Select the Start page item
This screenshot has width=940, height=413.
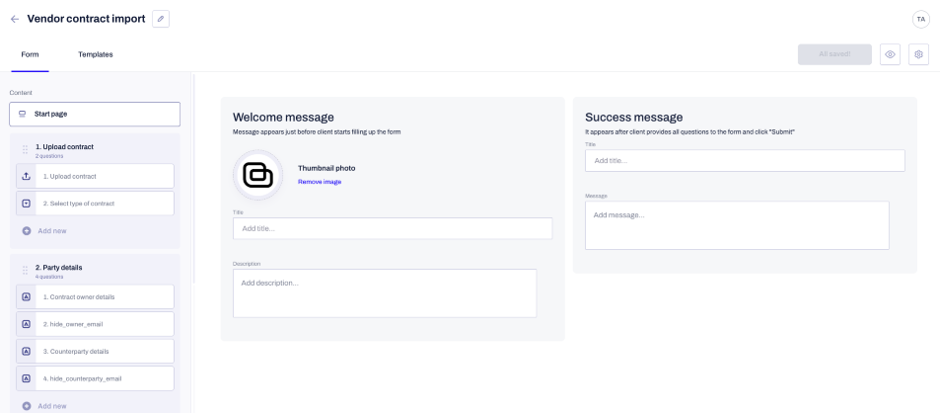pyautogui.click(x=95, y=114)
